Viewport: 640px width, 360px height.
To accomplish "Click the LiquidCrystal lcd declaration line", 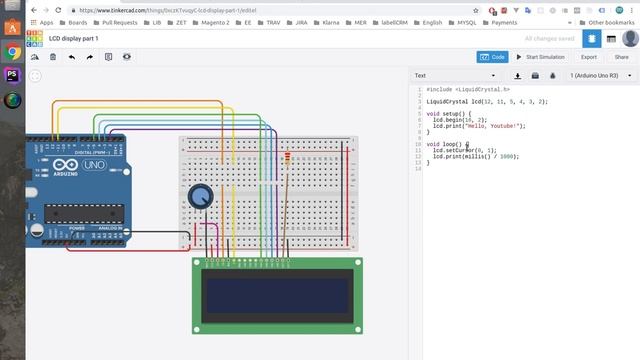I will pos(487,102).
